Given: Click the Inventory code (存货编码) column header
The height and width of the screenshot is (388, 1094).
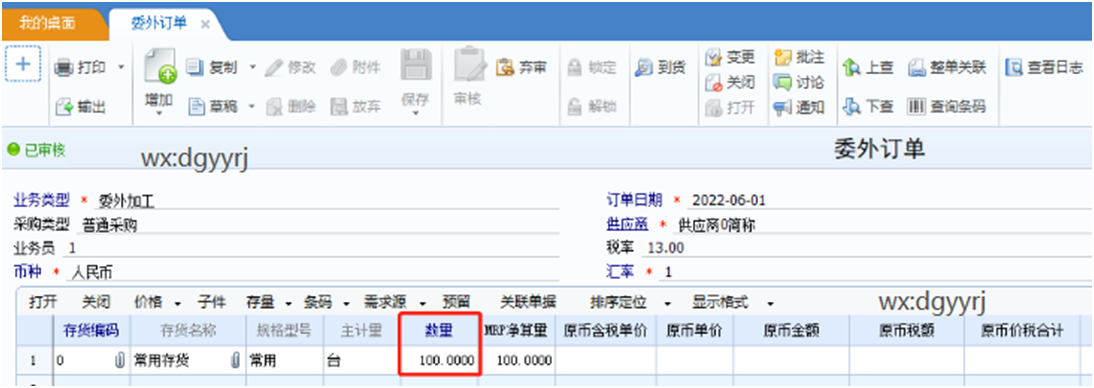Looking at the screenshot, I should [x=91, y=331].
